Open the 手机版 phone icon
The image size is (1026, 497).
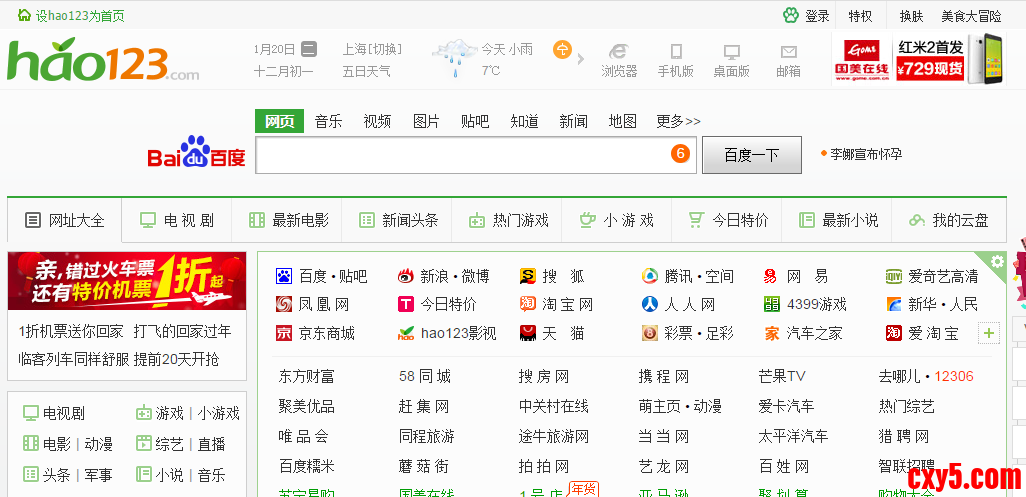pos(676,52)
